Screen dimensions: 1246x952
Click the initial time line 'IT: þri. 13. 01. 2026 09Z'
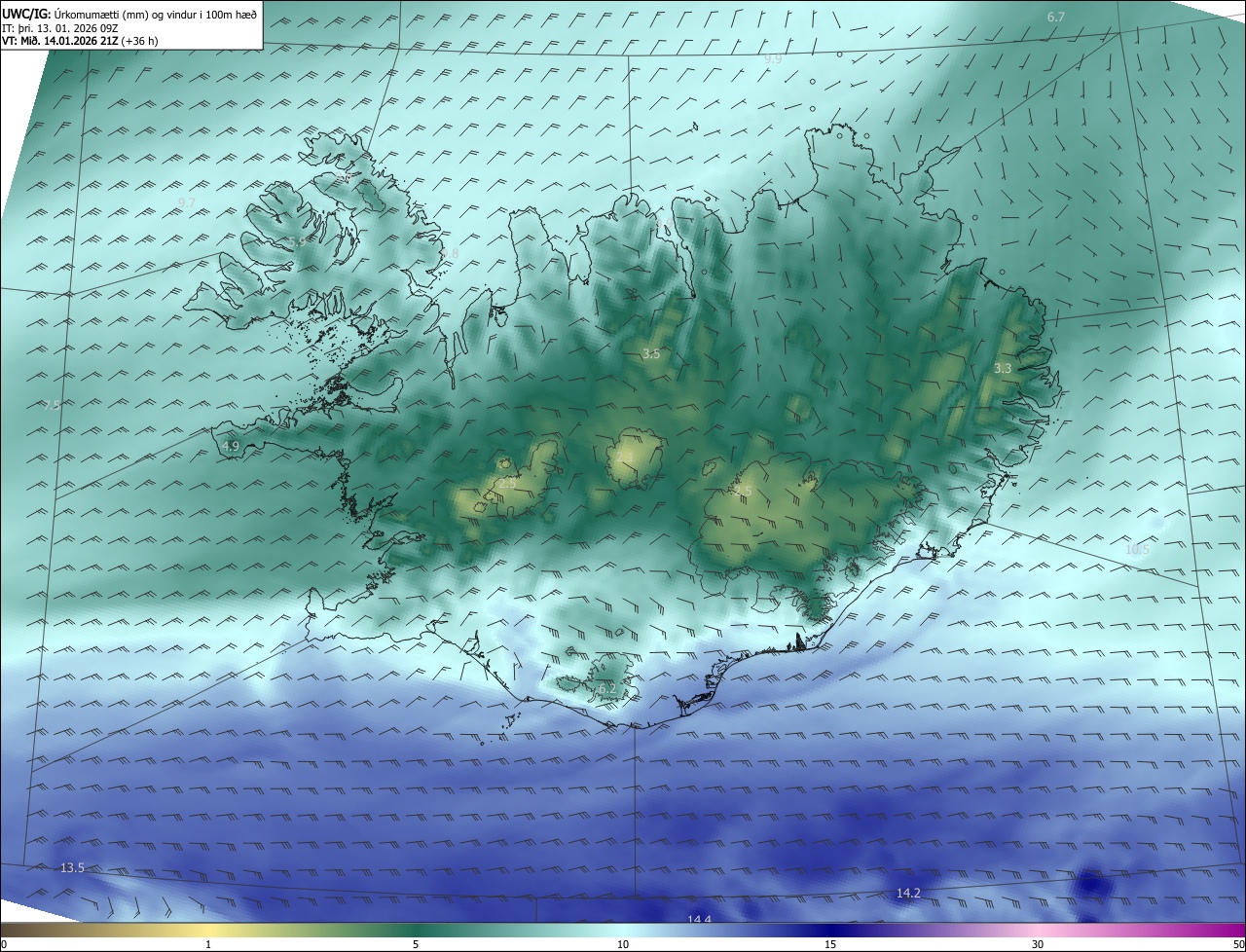tap(60, 27)
